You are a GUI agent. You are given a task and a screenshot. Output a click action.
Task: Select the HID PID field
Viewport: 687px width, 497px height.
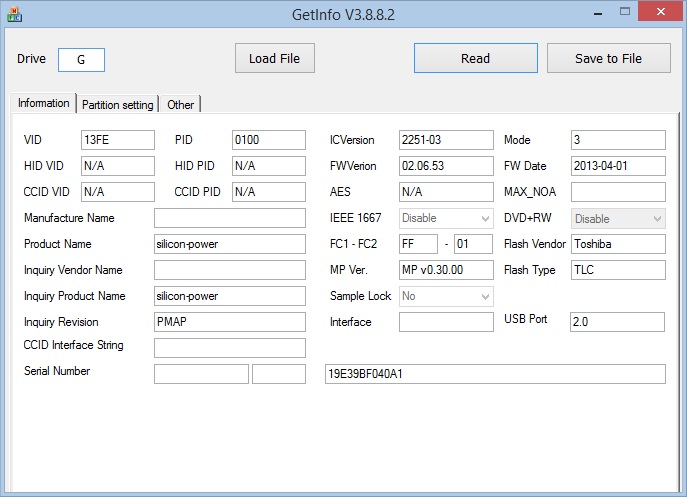pyautogui.click(x=269, y=166)
